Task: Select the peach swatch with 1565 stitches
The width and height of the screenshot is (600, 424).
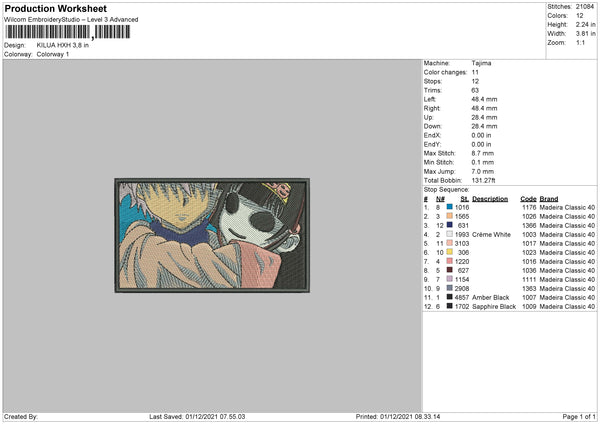Action: coord(450,216)
